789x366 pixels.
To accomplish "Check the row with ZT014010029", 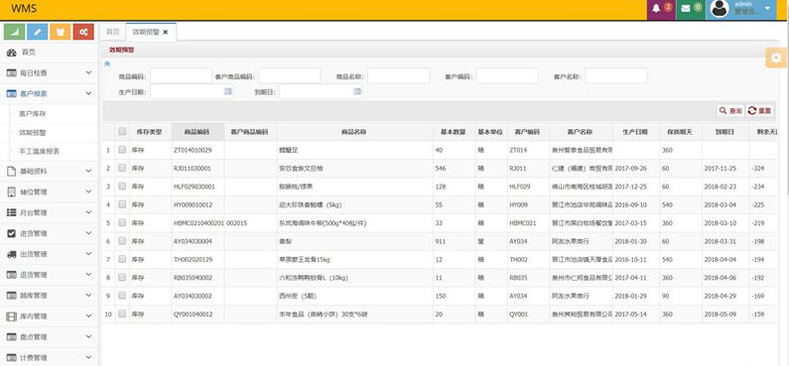I will point(122,150).
